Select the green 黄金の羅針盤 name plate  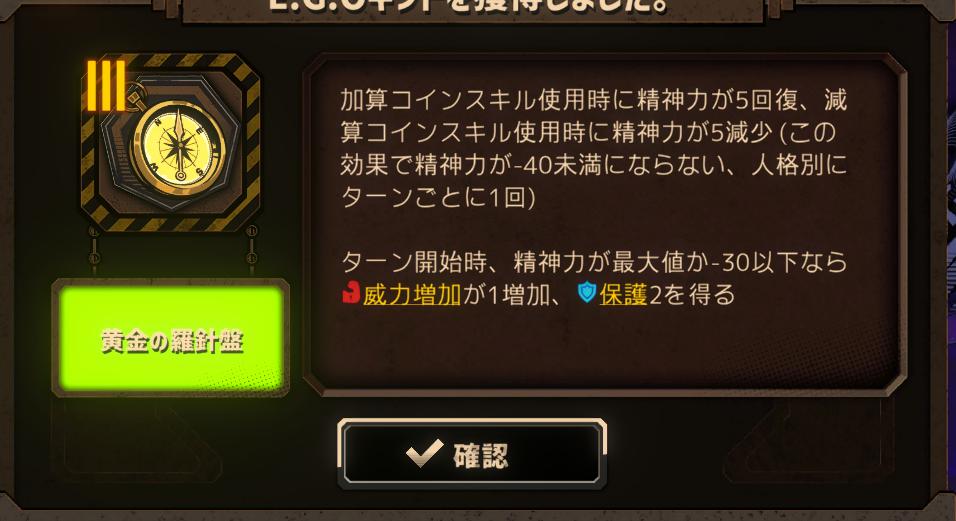(x=171, y=339)
